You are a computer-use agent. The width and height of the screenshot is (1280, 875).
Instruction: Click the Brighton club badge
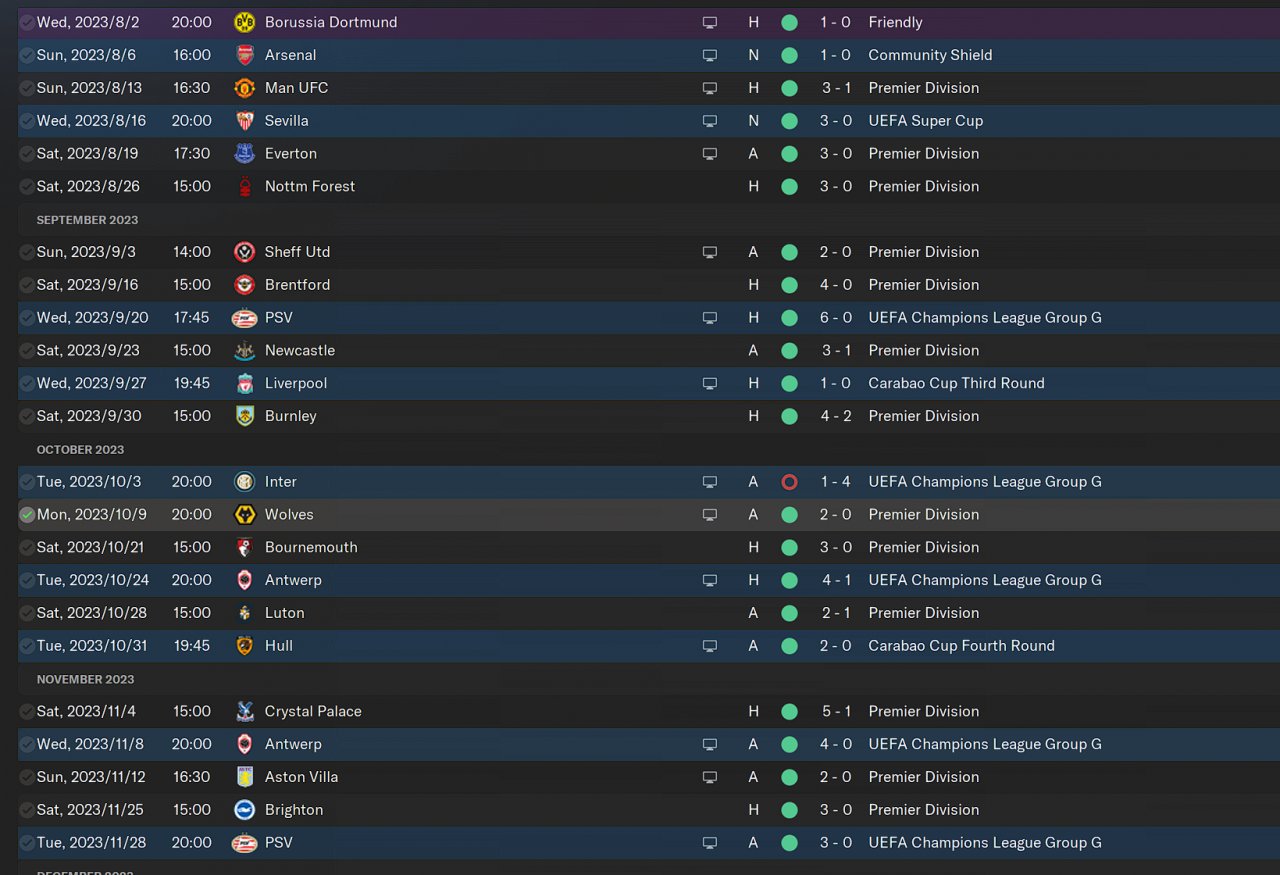coord(244,810)
